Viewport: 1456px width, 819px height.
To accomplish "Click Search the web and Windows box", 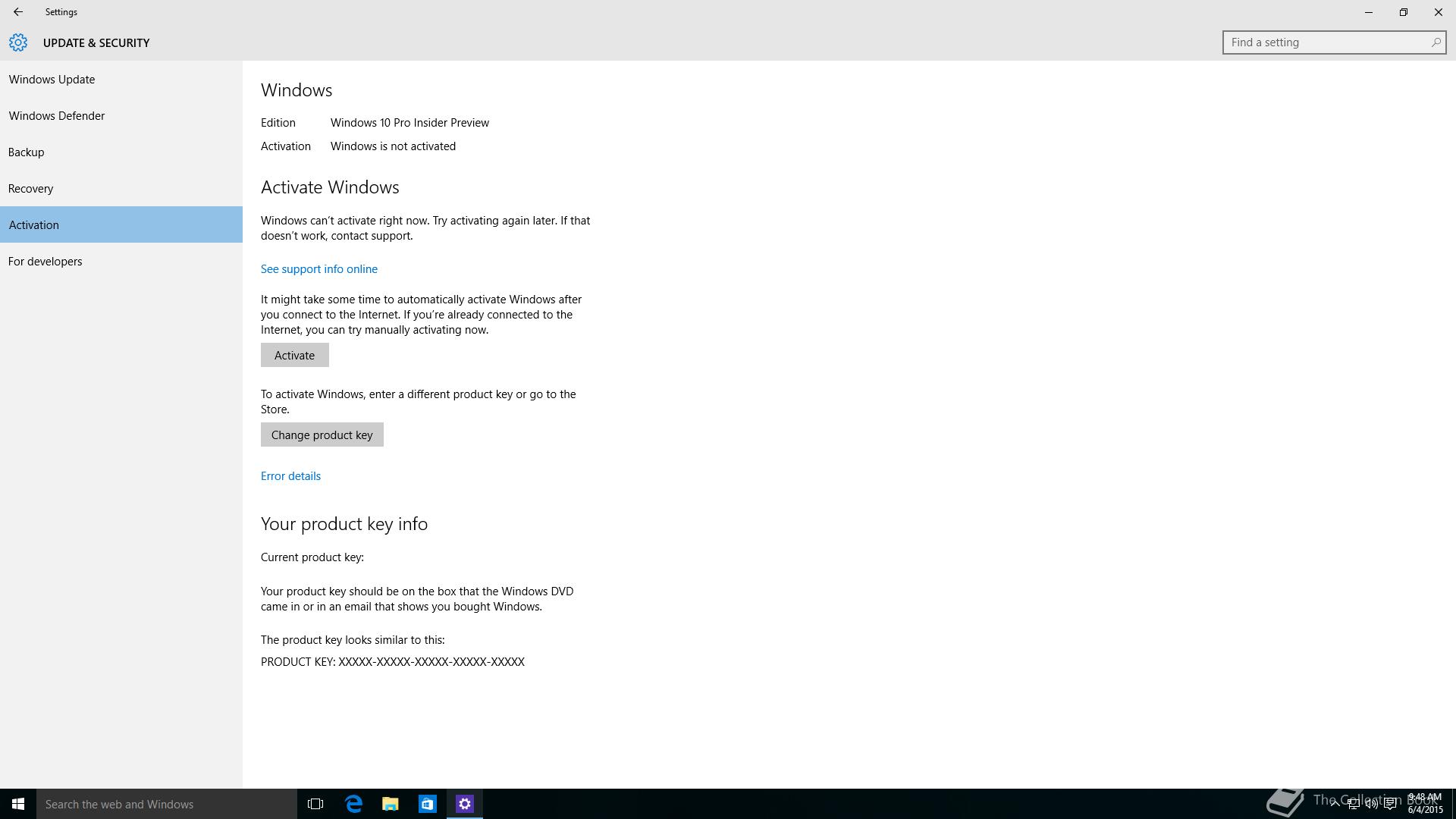I will (x=167, y=804).
